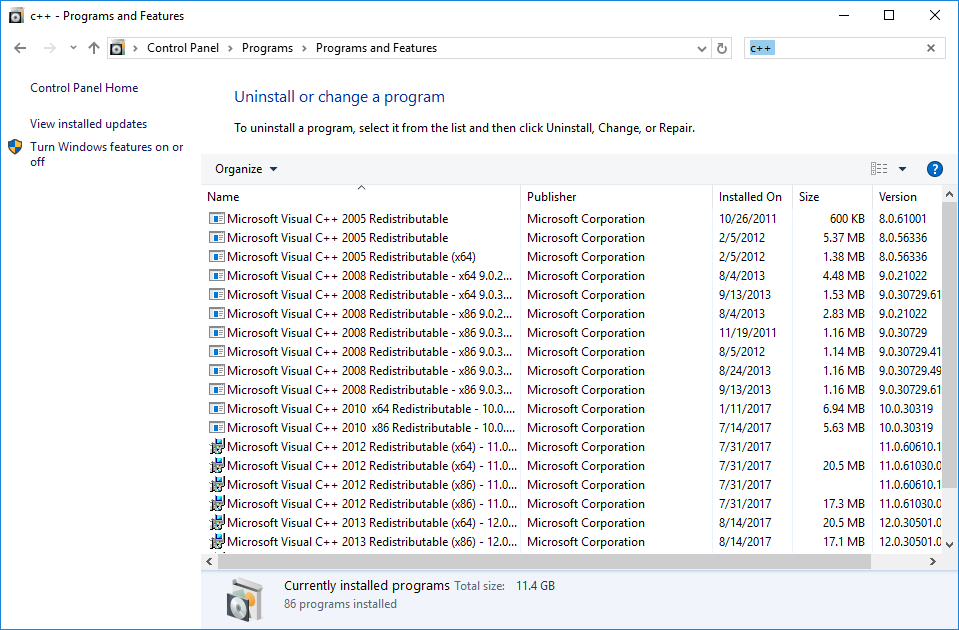Click the icon of Visual C++ 2012 x64 20.5 MB
Viewport: 959px width, 630px height.
tap(217, 466)
